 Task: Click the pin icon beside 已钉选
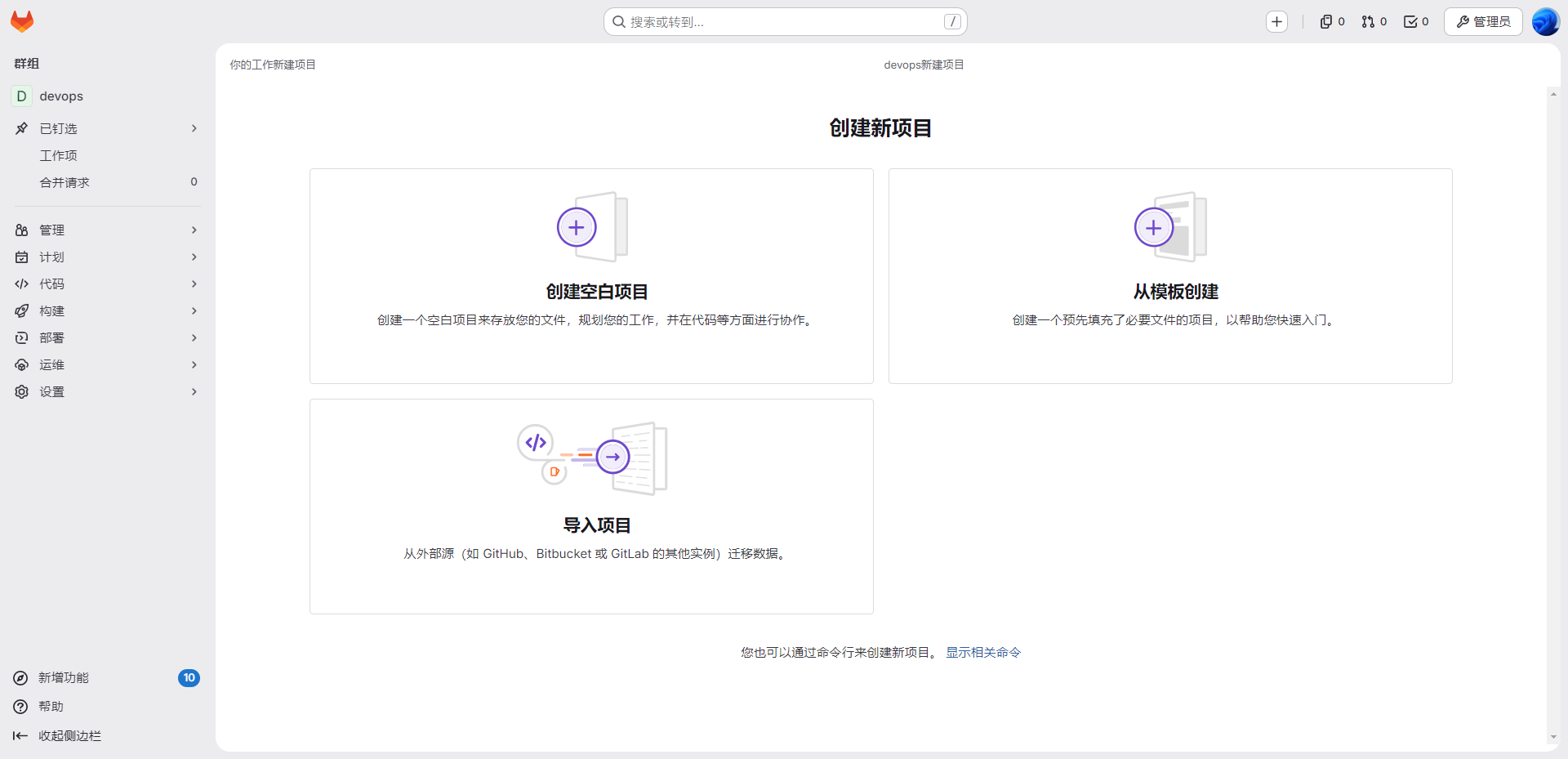(x=22, y=128)
